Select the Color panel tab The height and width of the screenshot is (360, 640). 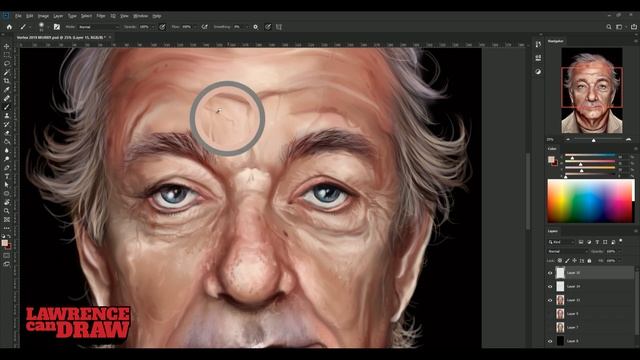click(x=552, y=149)
